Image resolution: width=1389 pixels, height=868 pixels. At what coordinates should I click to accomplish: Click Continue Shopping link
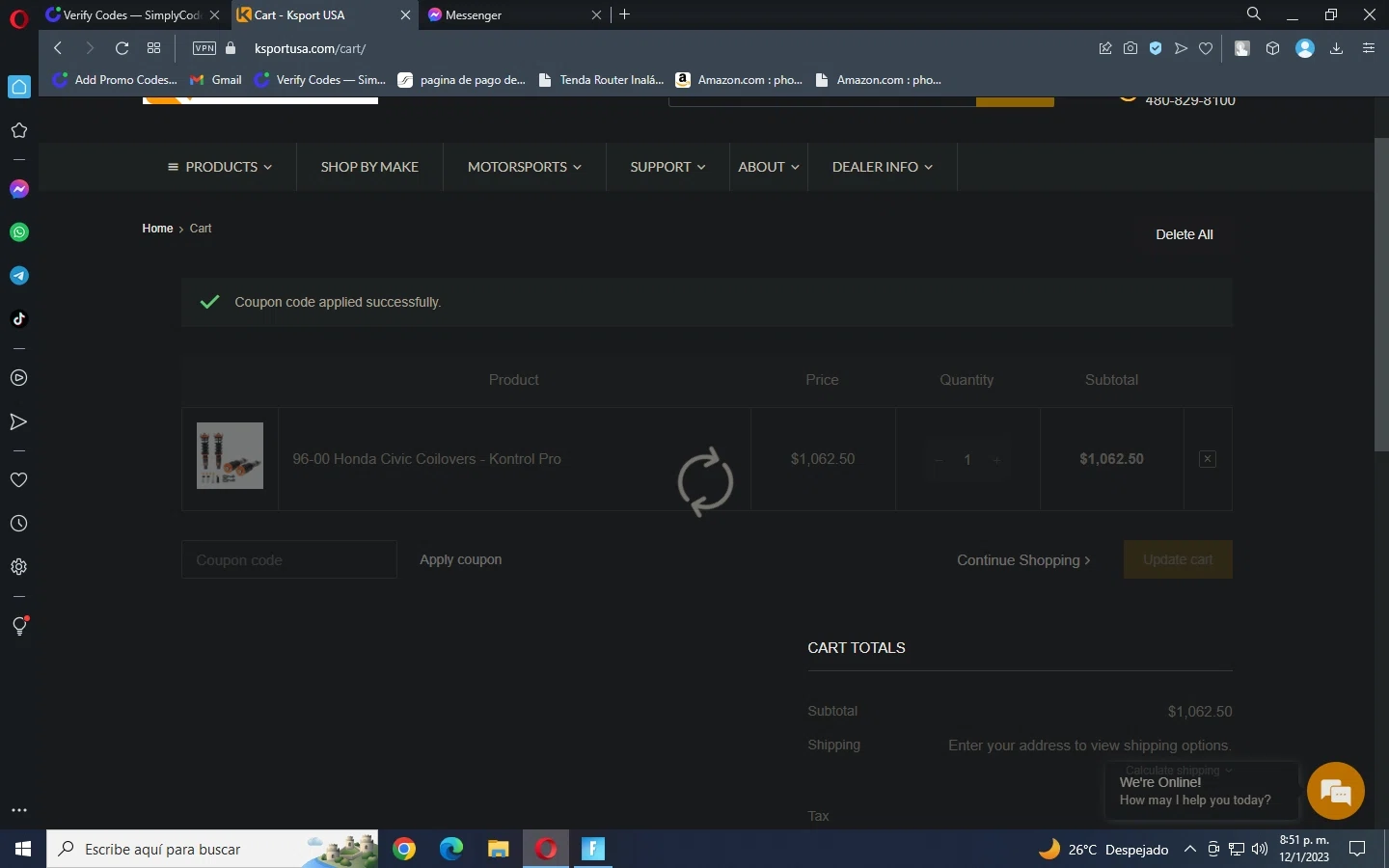pos(1023,560)
